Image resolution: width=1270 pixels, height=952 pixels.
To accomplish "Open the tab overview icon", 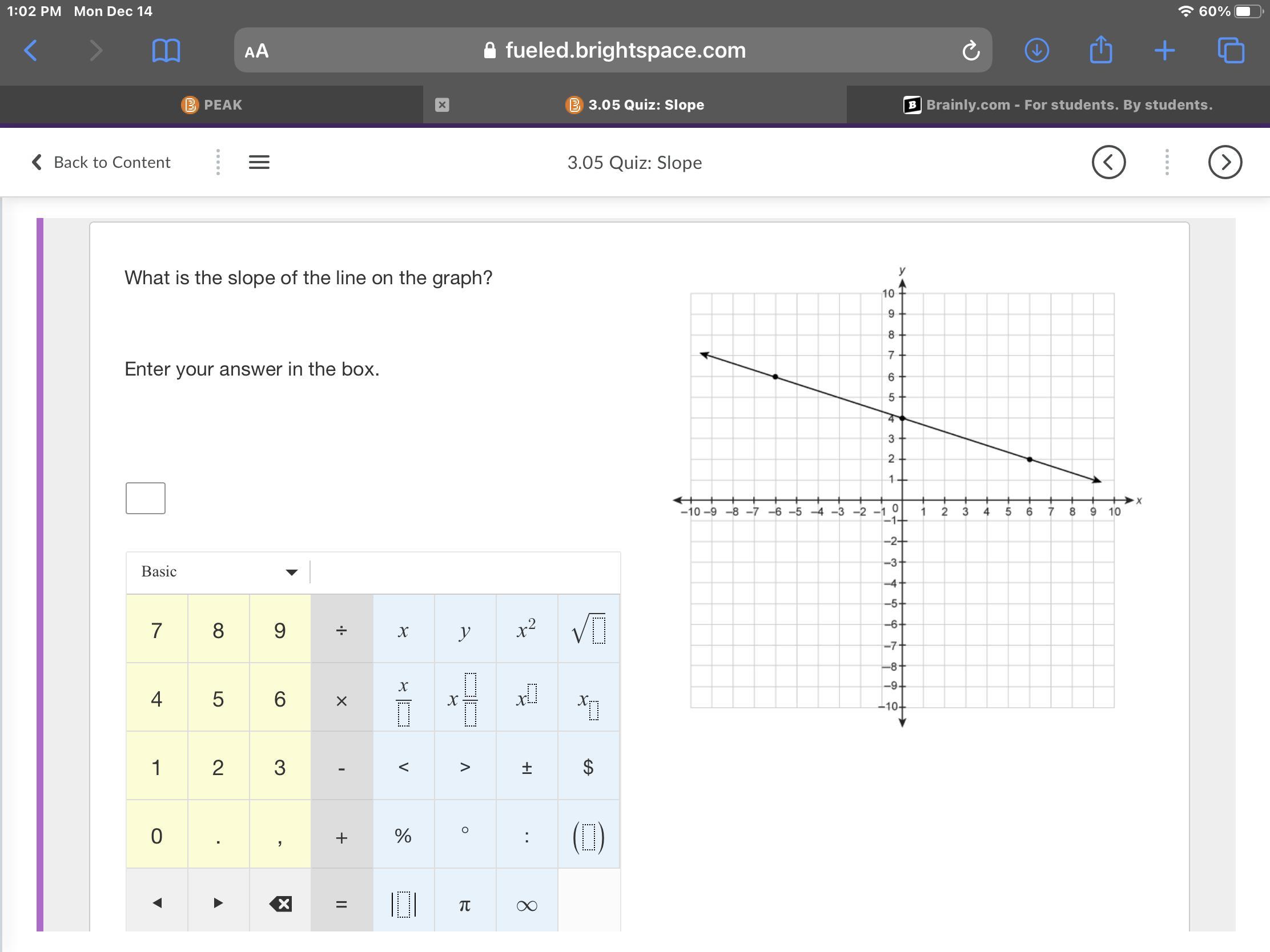I will click(x=1231, y=50).
